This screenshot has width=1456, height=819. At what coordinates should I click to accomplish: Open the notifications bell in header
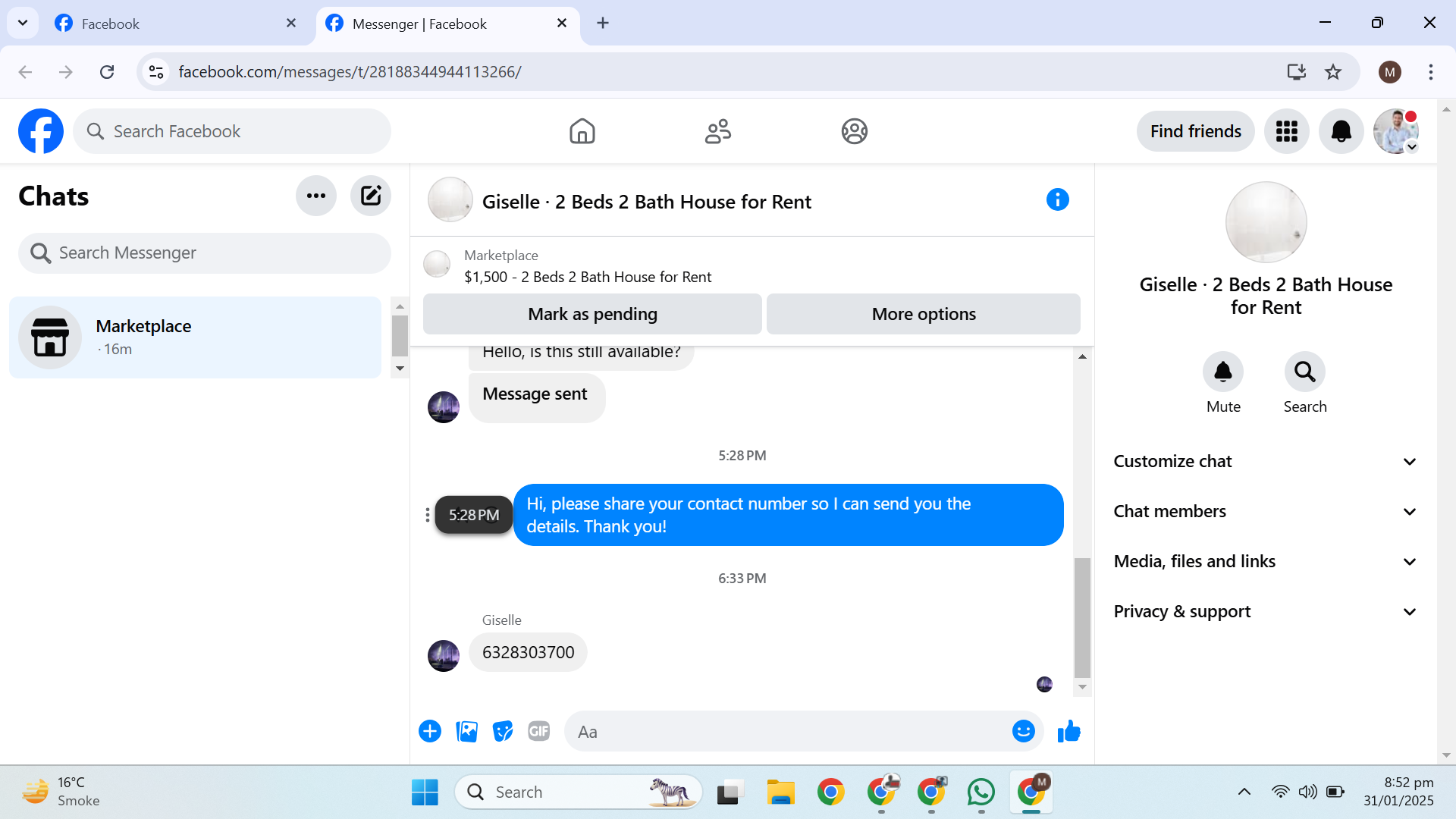click(x=1341, y=131)
